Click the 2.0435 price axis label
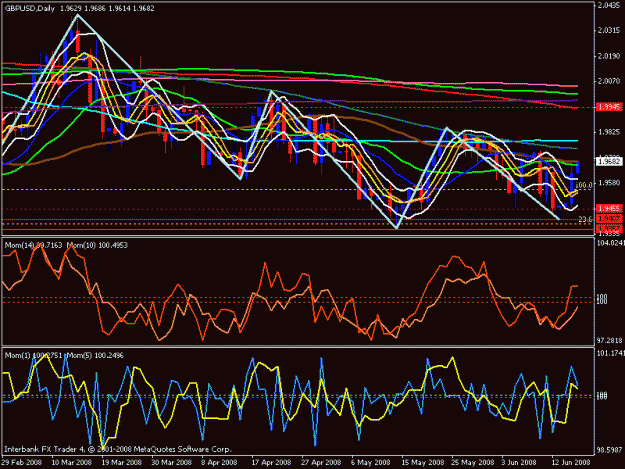This screenshot has height=469, width=625. pyautogui.click(x=609, y=5)
